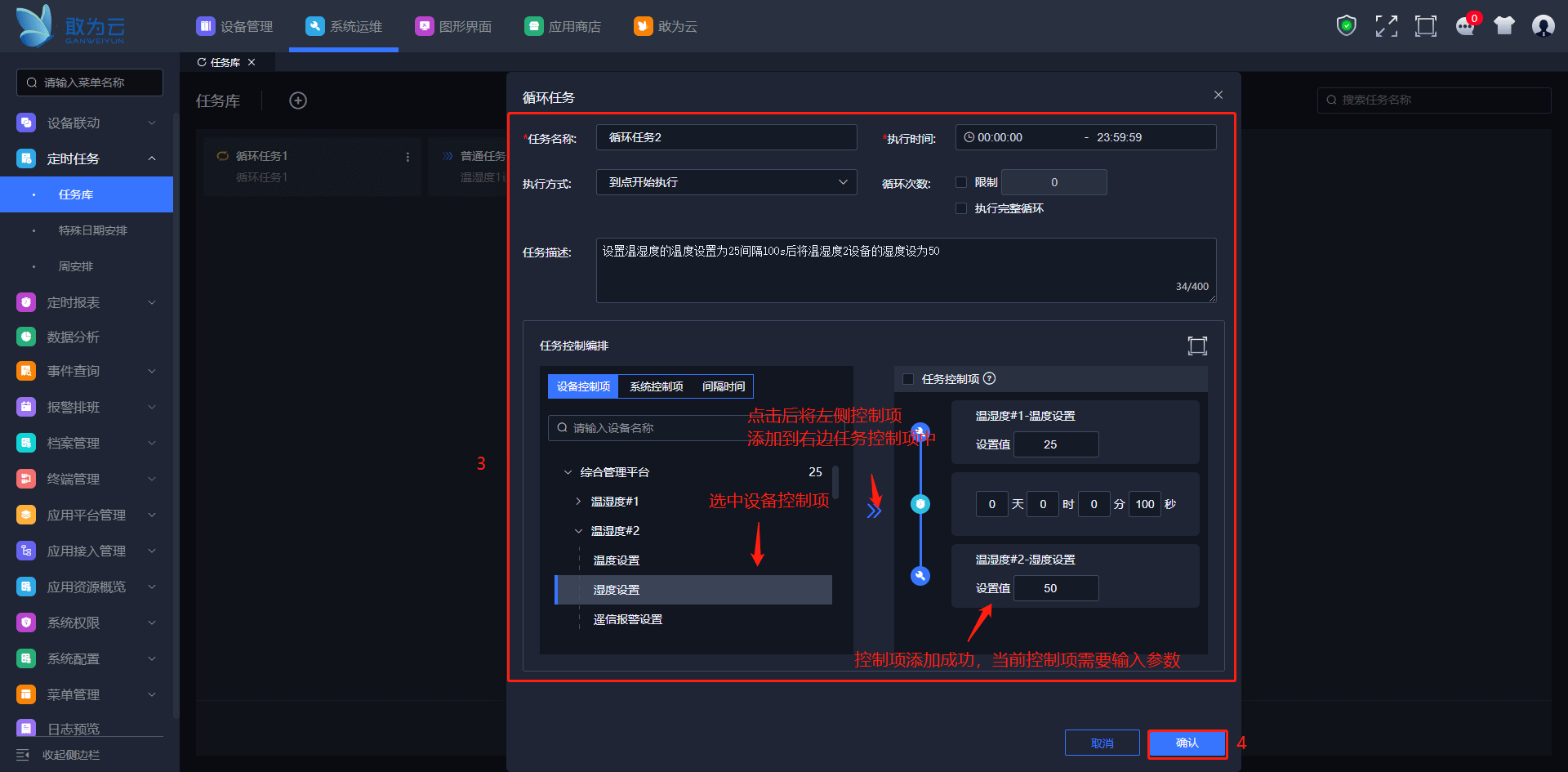Open the messages chat bubble icon

pos(1465,26)
